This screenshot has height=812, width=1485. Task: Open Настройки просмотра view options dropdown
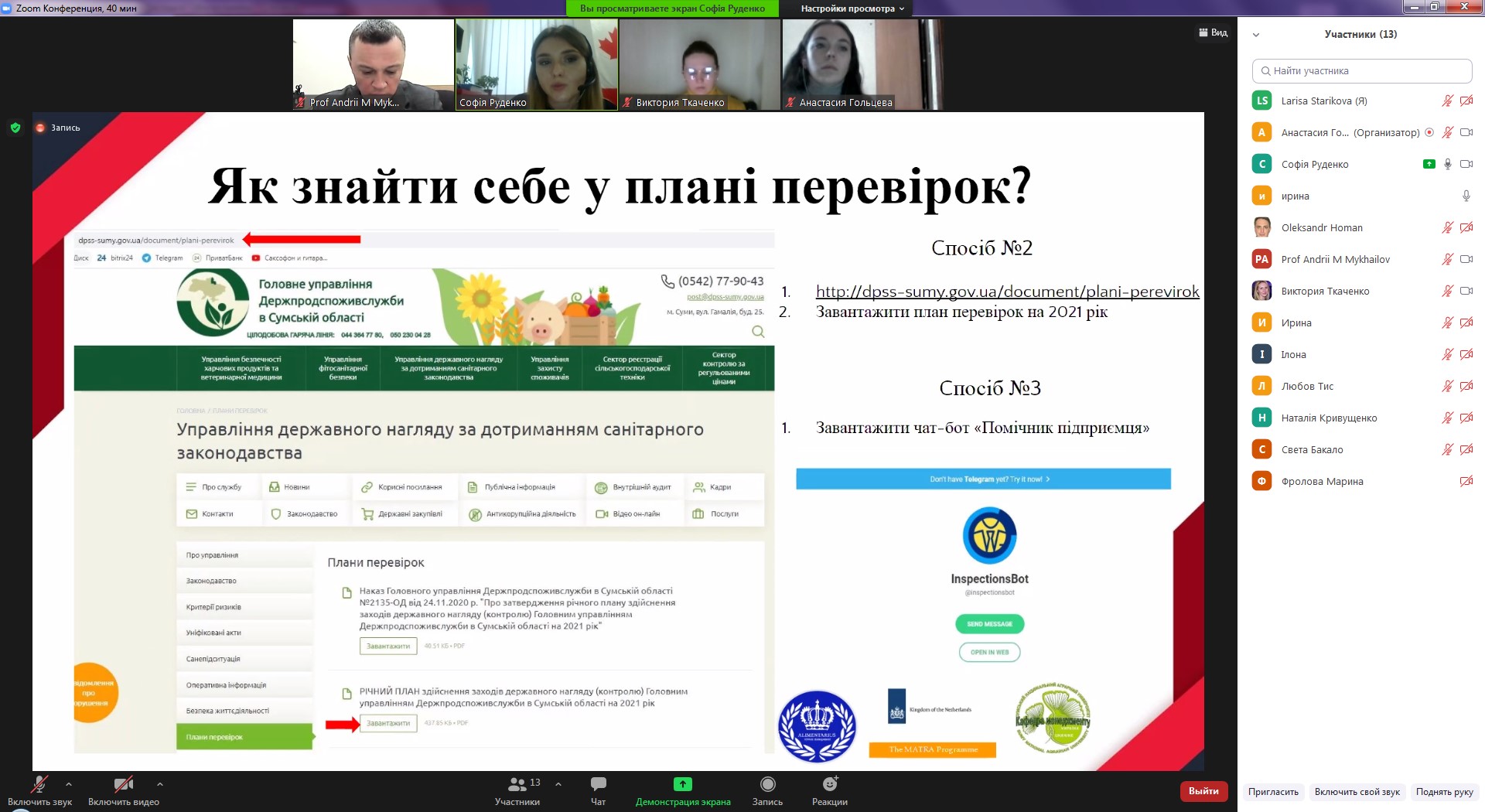(x=852, y=9)
